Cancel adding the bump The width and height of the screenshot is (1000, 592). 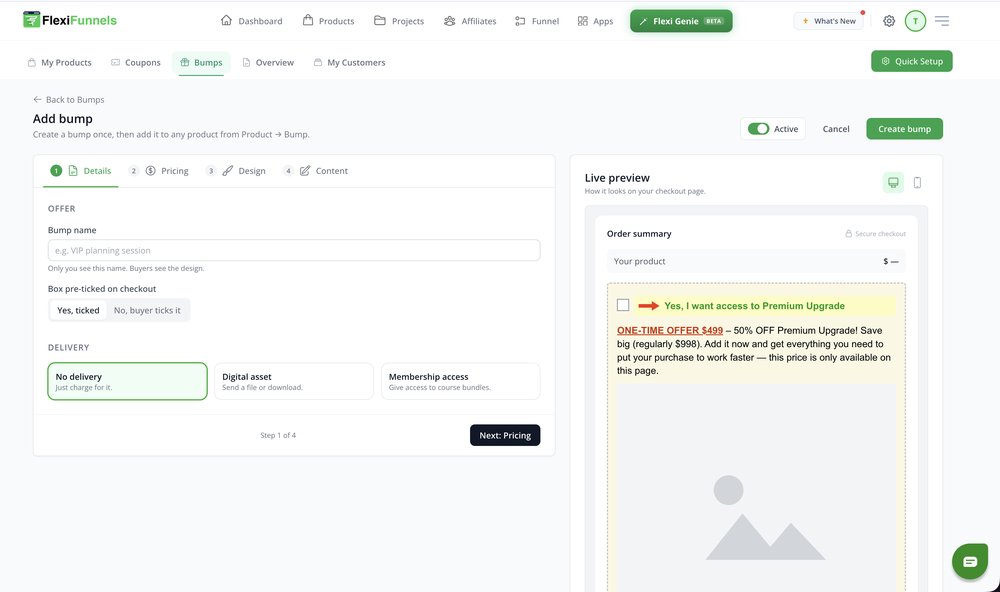point(835,129)
